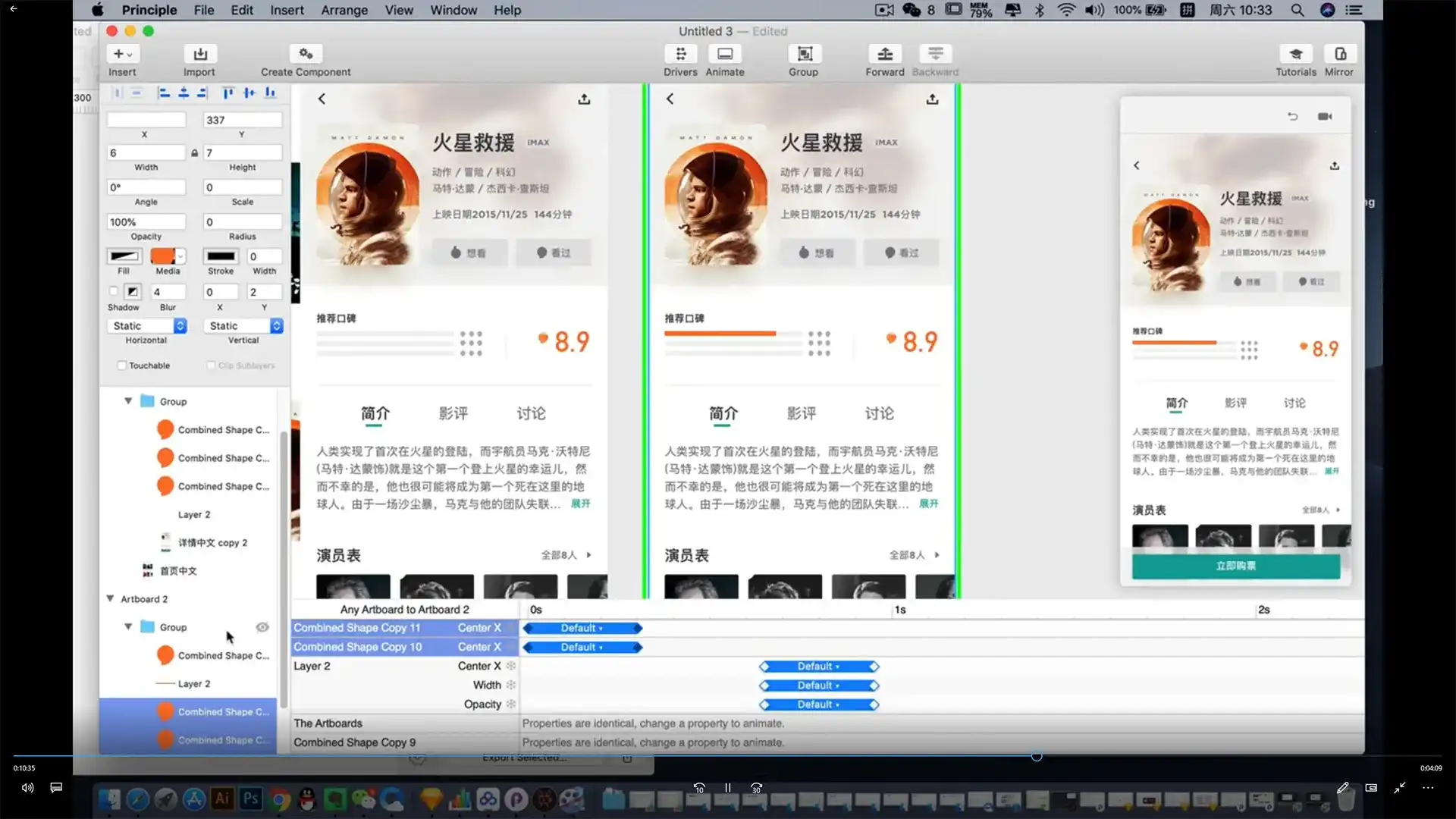The height and width of the screenshot is (819, 1456).
Task: Enable Clip Sublayers
Action: coord(212,365)
